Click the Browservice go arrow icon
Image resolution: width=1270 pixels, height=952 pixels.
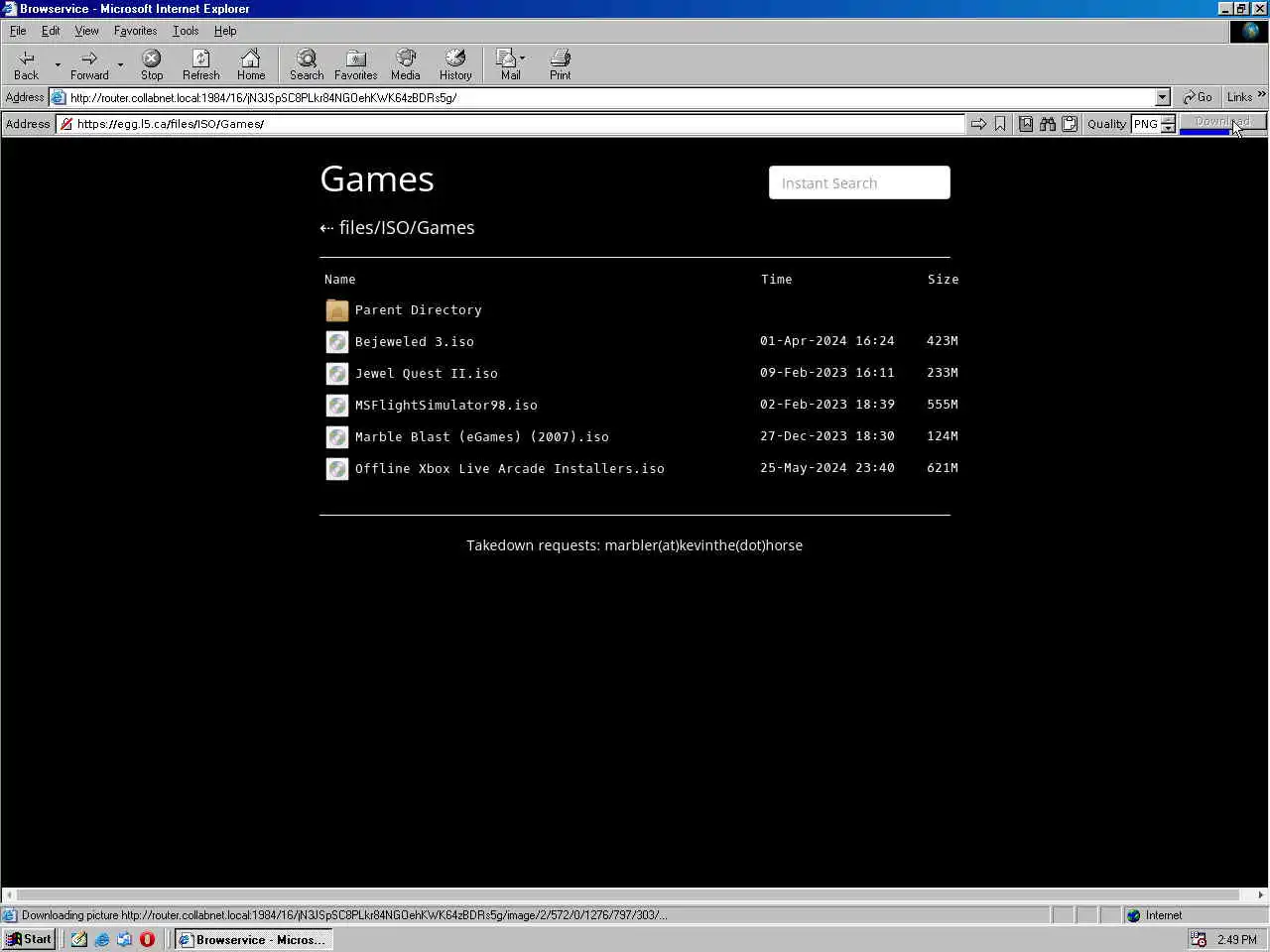pos(978,124)
